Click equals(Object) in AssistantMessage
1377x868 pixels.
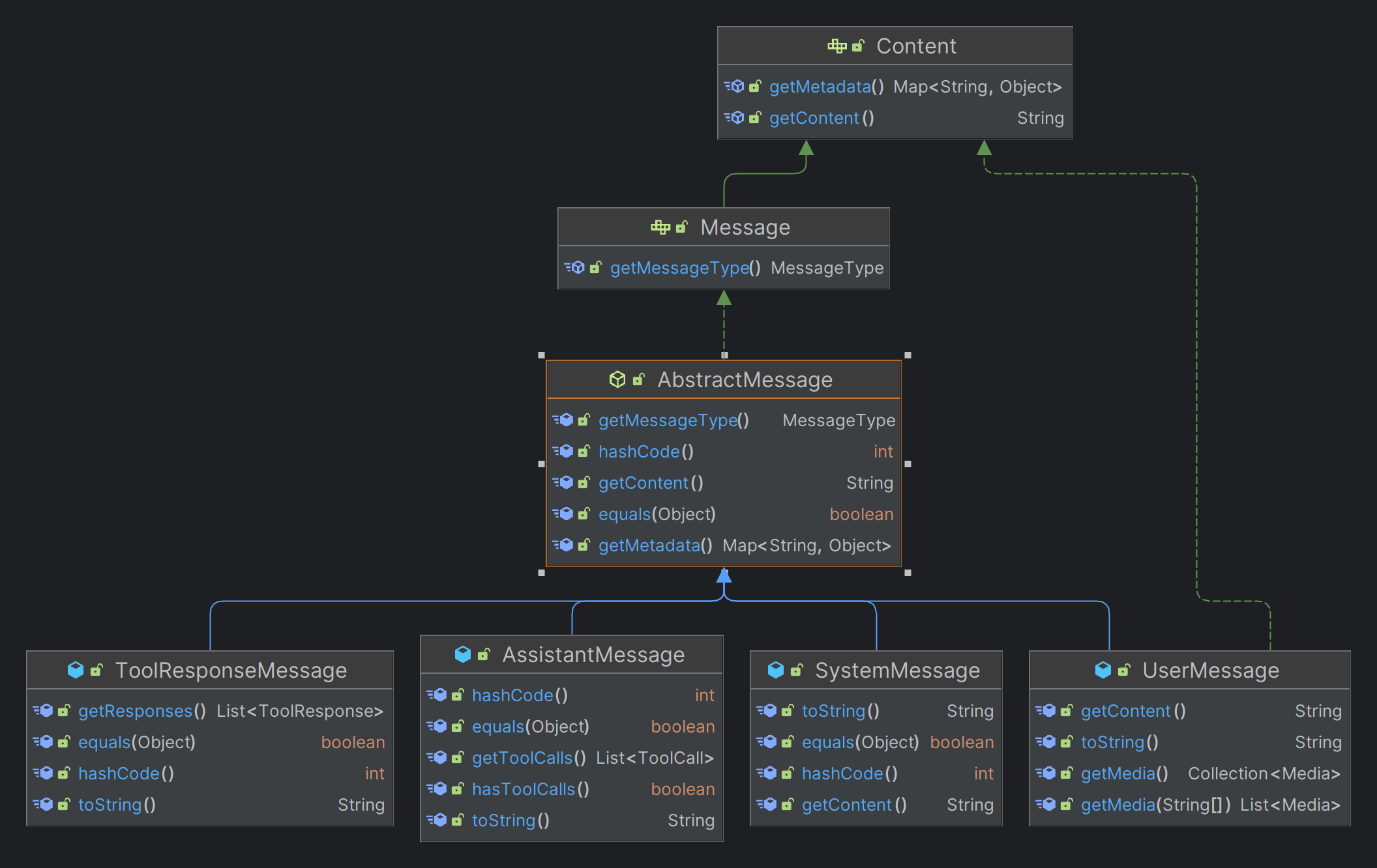coord(531,727)
